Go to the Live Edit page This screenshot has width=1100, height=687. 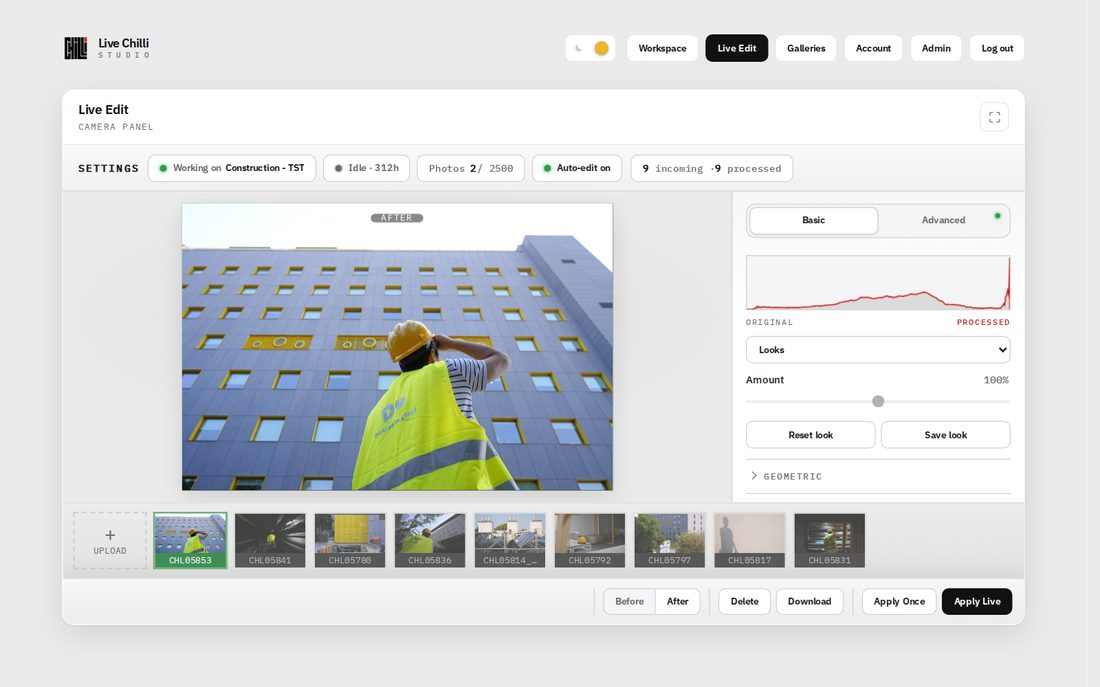pos(737,48)
